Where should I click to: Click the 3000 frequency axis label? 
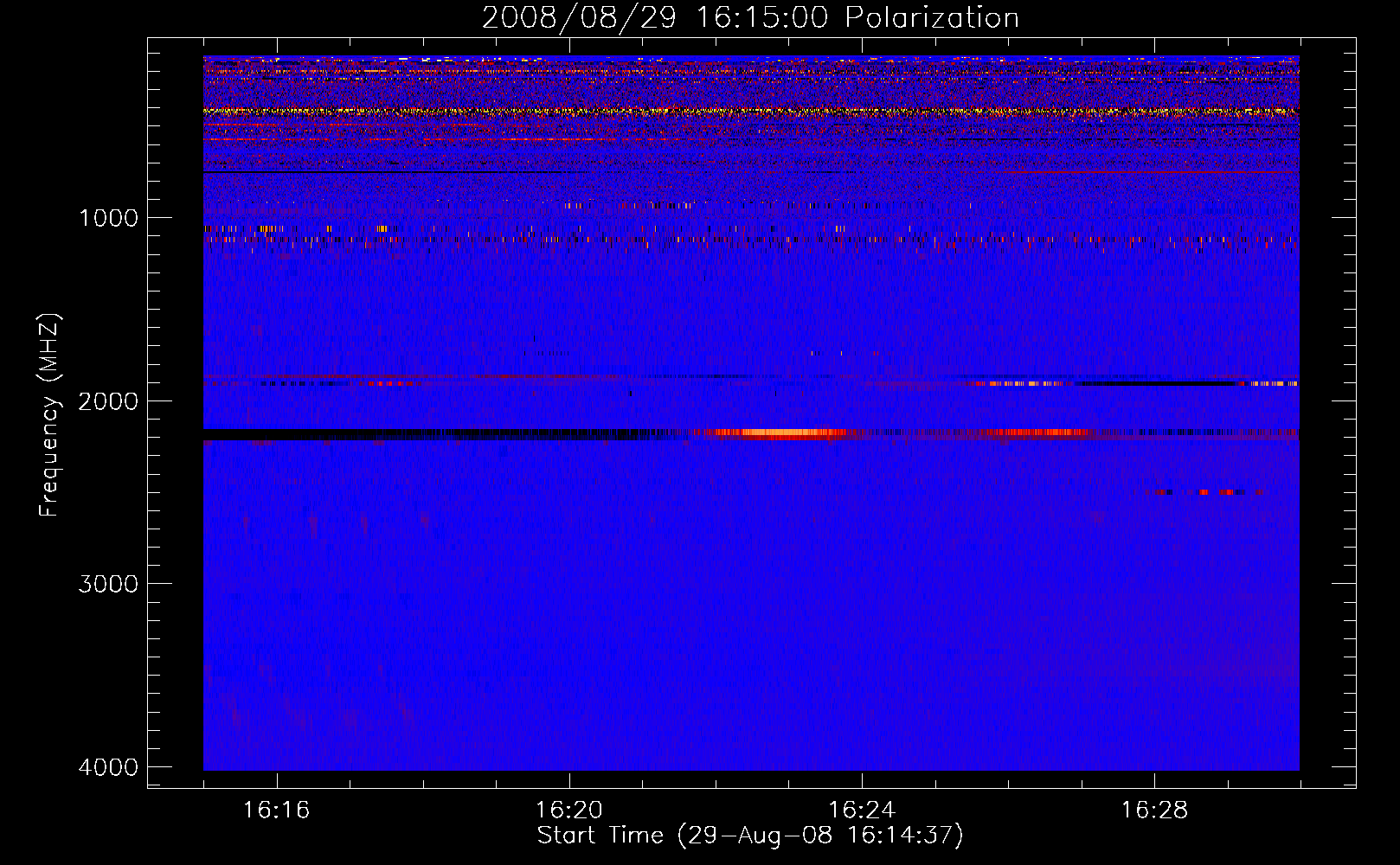point(108,584)
